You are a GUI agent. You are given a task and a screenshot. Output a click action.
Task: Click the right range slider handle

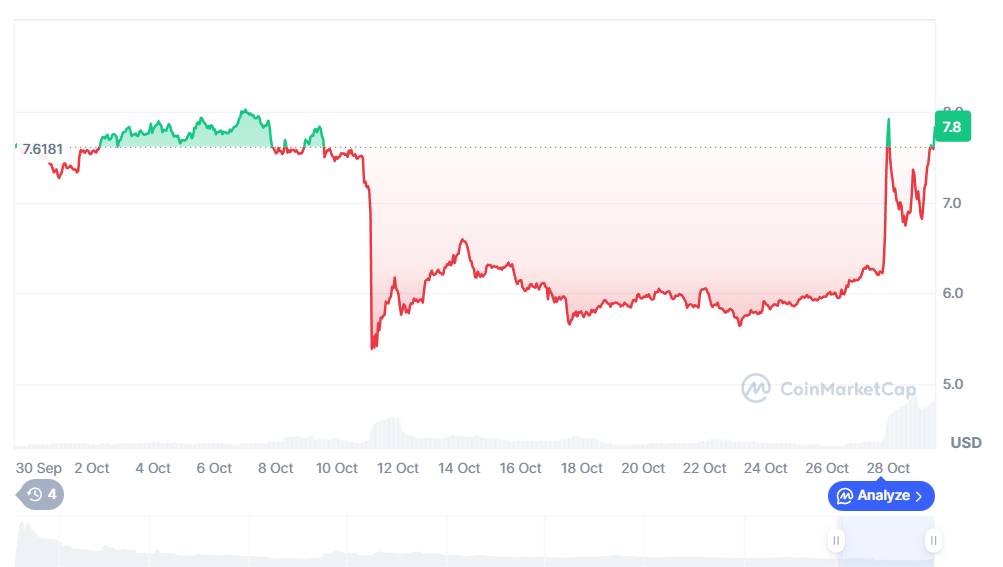(933, 541)
